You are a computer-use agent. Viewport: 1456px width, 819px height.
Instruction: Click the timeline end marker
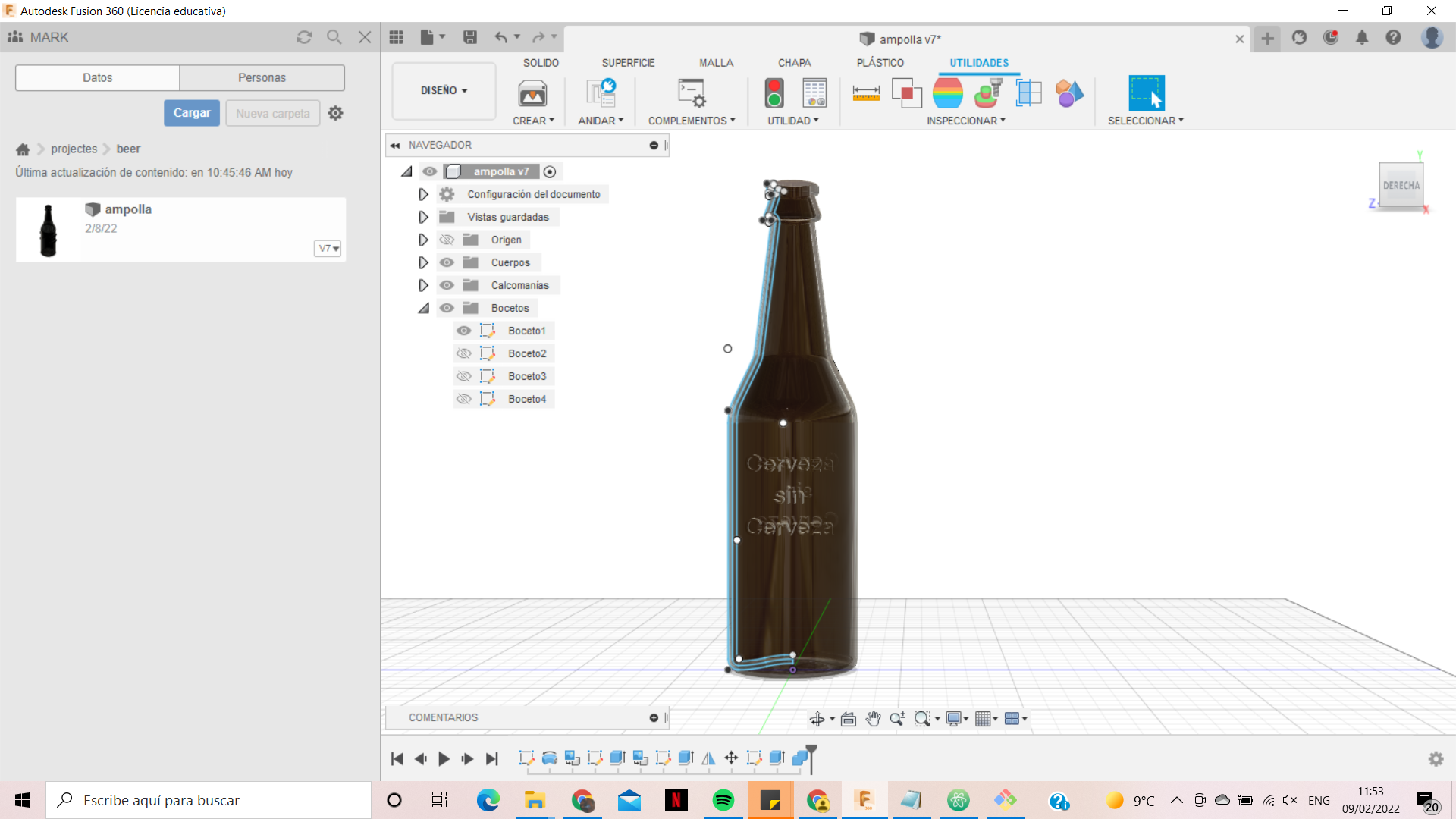[811, 758]
